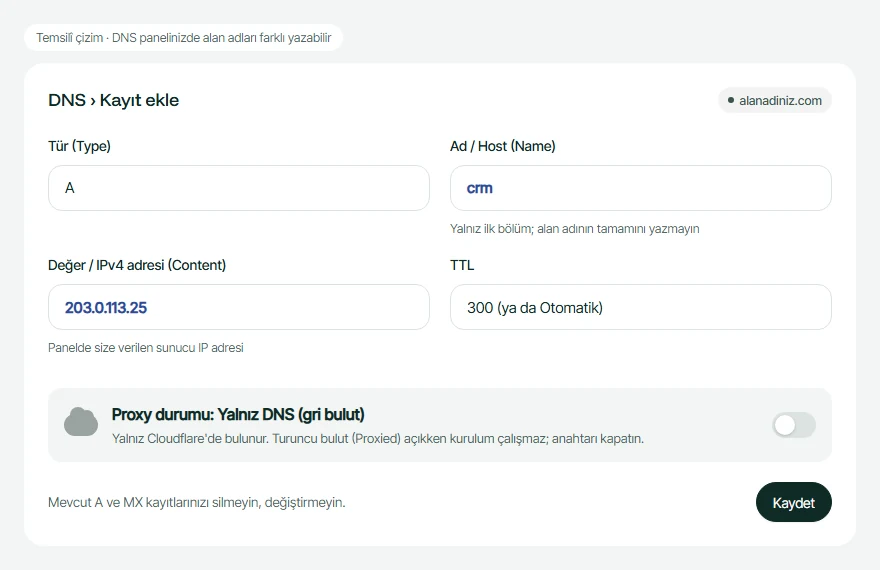880x570 pixels.
Task: Open the TTL field showing 300
Action: point(640,307)
